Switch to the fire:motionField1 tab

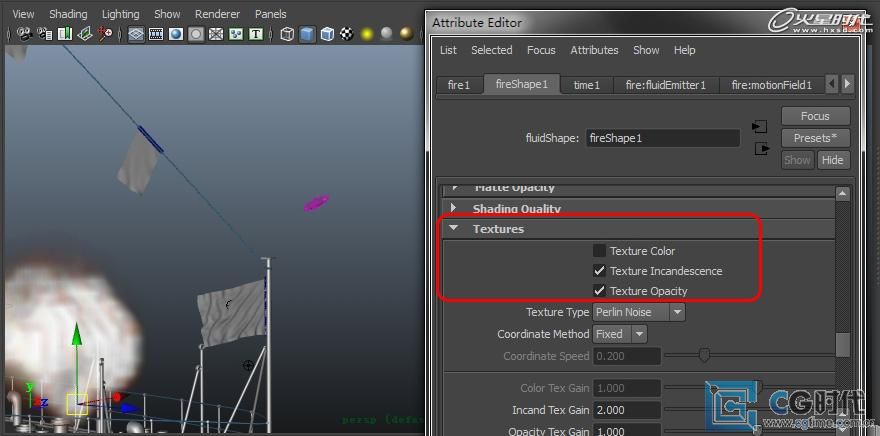tap(772, 85)
